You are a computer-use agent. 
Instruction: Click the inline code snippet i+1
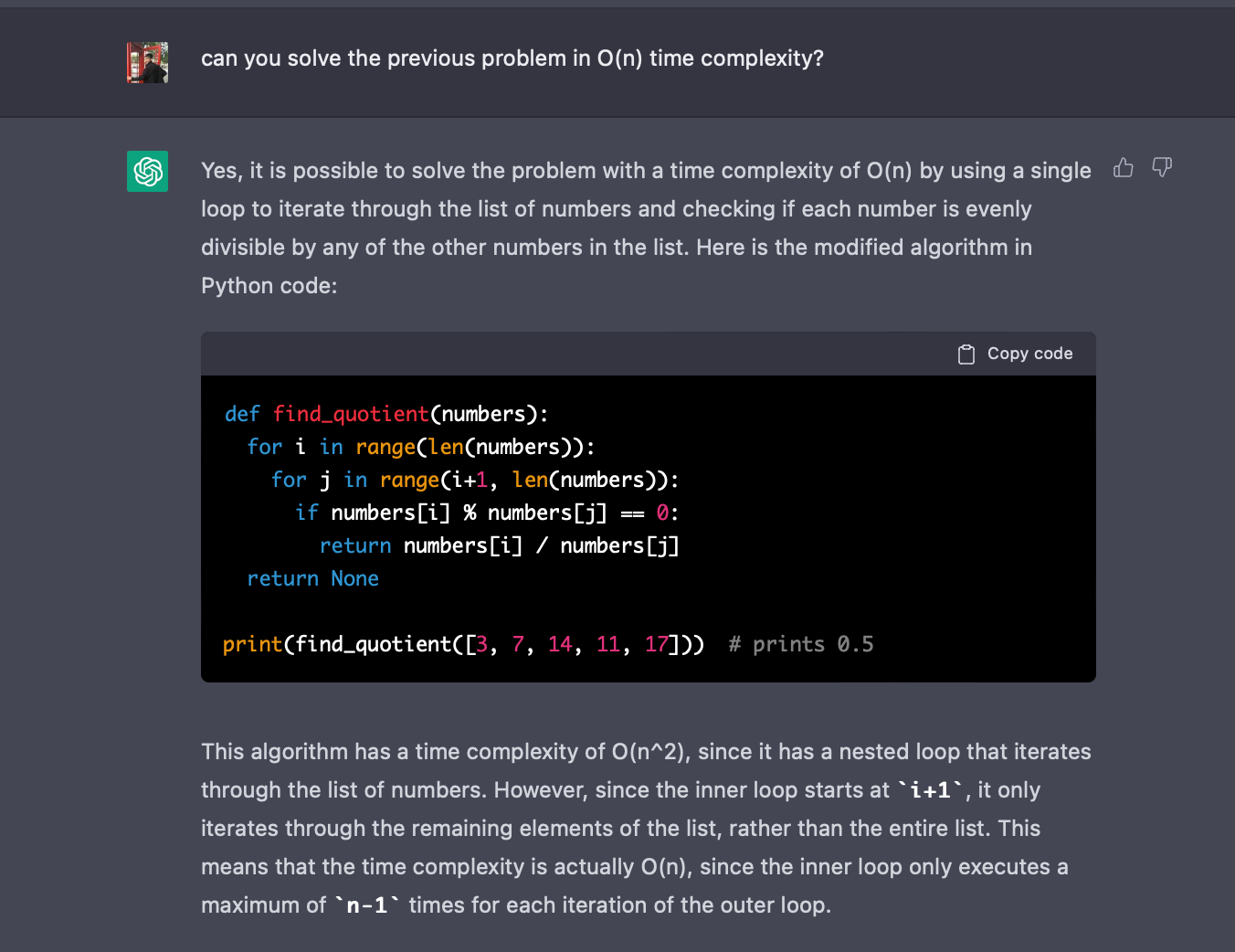[925, 789]
